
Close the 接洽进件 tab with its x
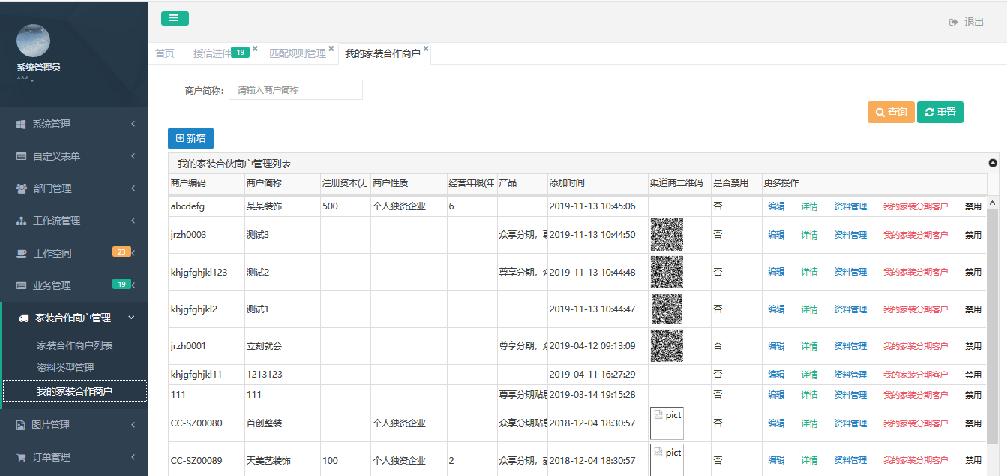[255, 49]
